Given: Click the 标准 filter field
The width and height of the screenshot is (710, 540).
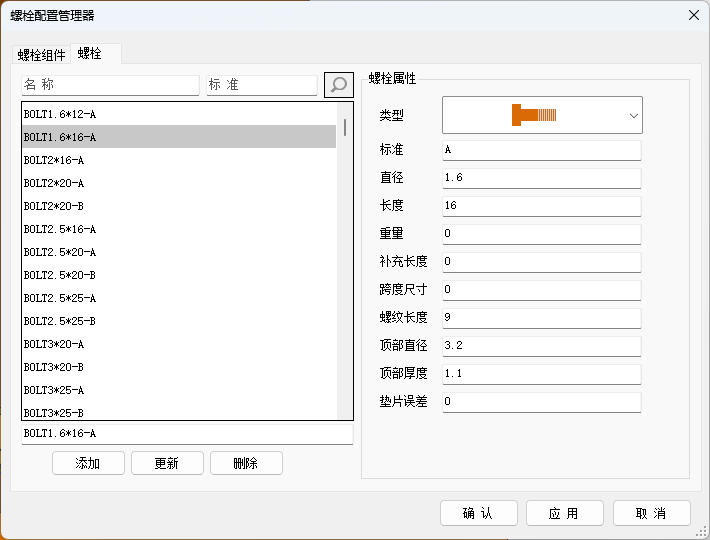Looking at the screenshot, I should coord(262,85).
